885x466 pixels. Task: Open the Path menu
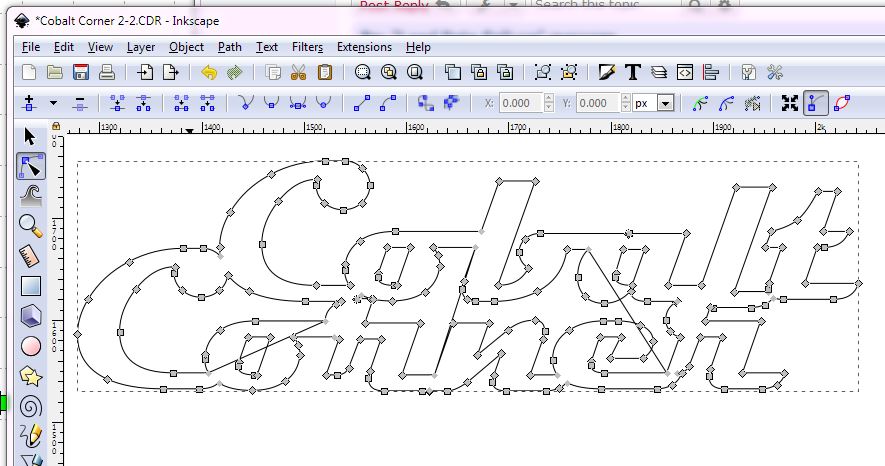pyautogui.click(x=230, y=47)
